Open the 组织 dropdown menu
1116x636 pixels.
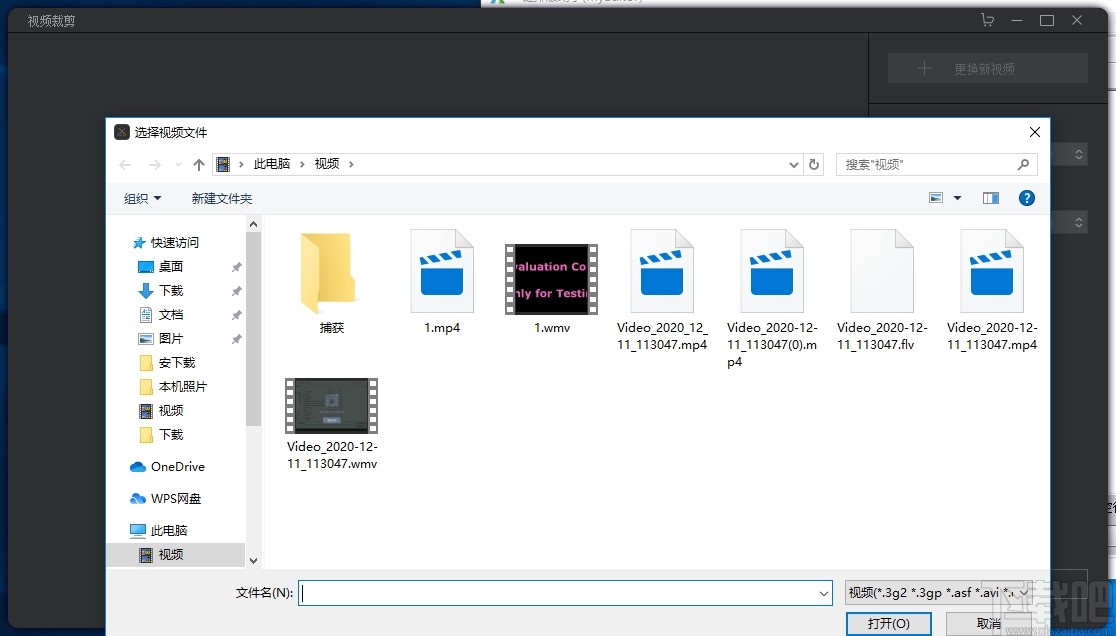click(x=140, y=198)
